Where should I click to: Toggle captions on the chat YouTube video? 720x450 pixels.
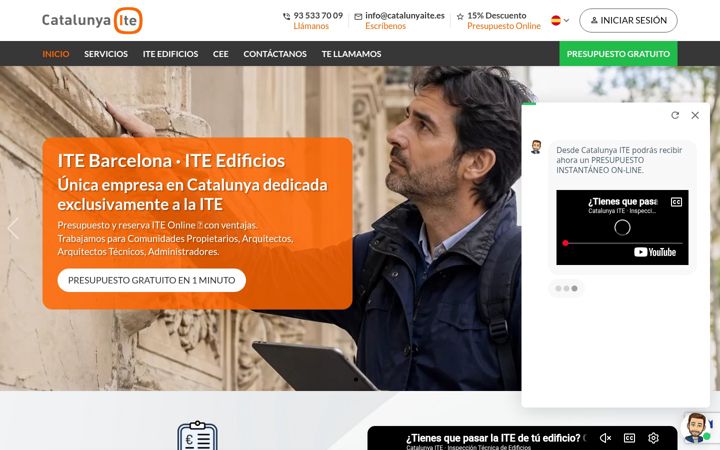tap(676, 202)
